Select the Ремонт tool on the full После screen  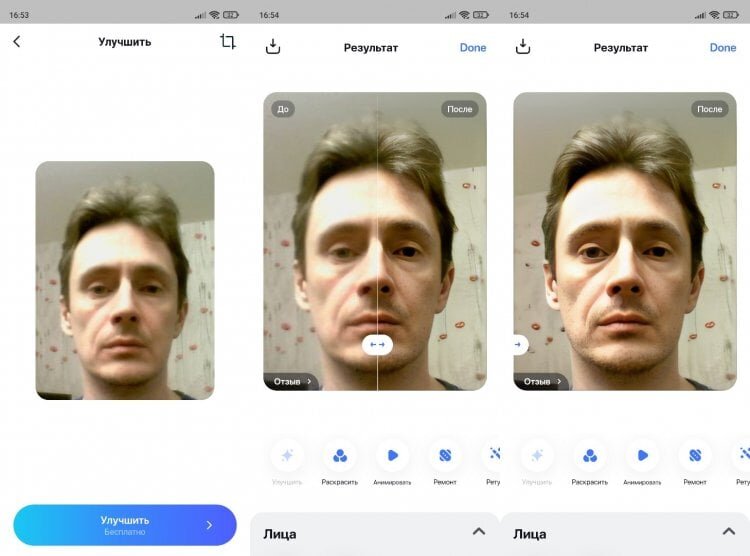tap(695, 462)
